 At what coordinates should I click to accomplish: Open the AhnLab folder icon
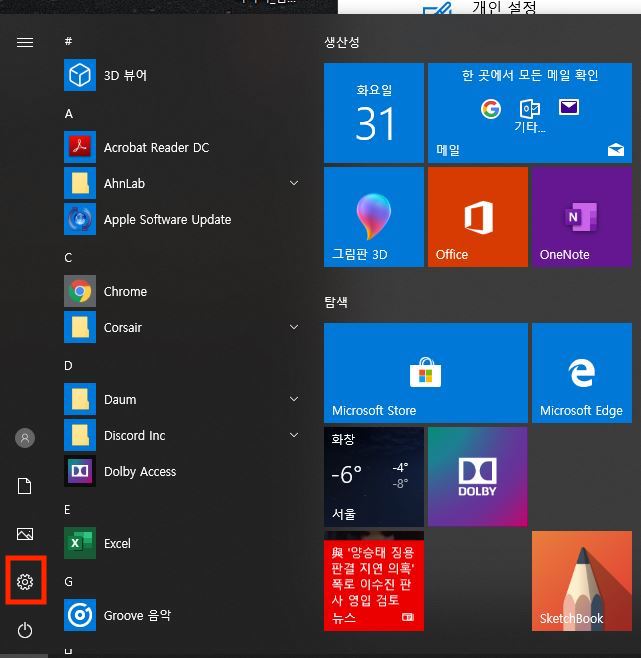coord(80,183)
